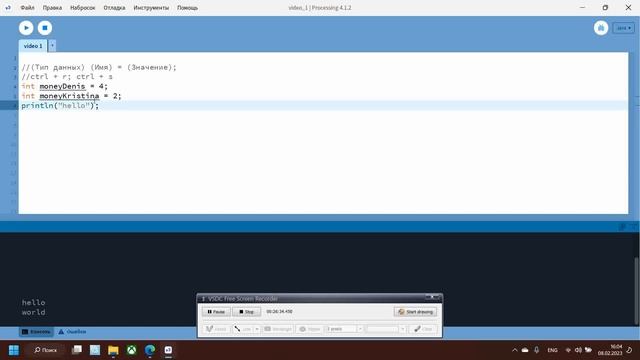
Task: Open Microsoft Edge from the taskbar
Action: tap(150, 350)
